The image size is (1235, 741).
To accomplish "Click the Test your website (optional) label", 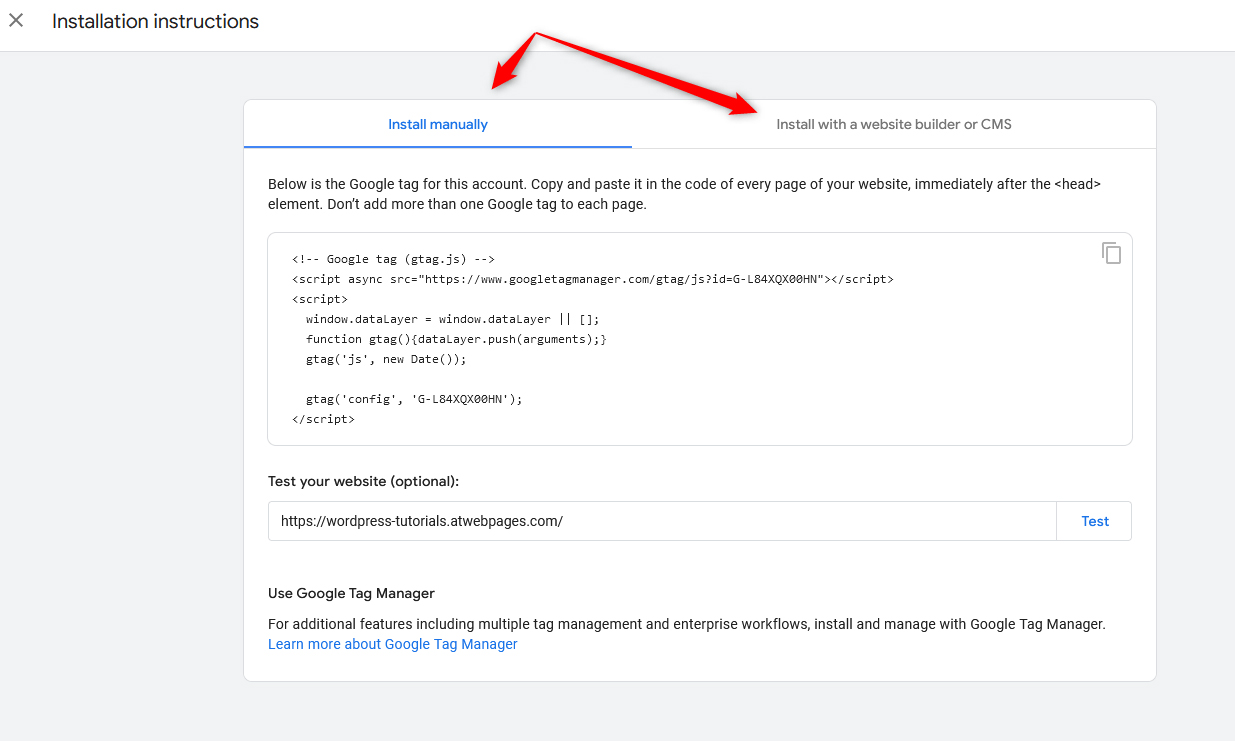I will tap(362, 481).
